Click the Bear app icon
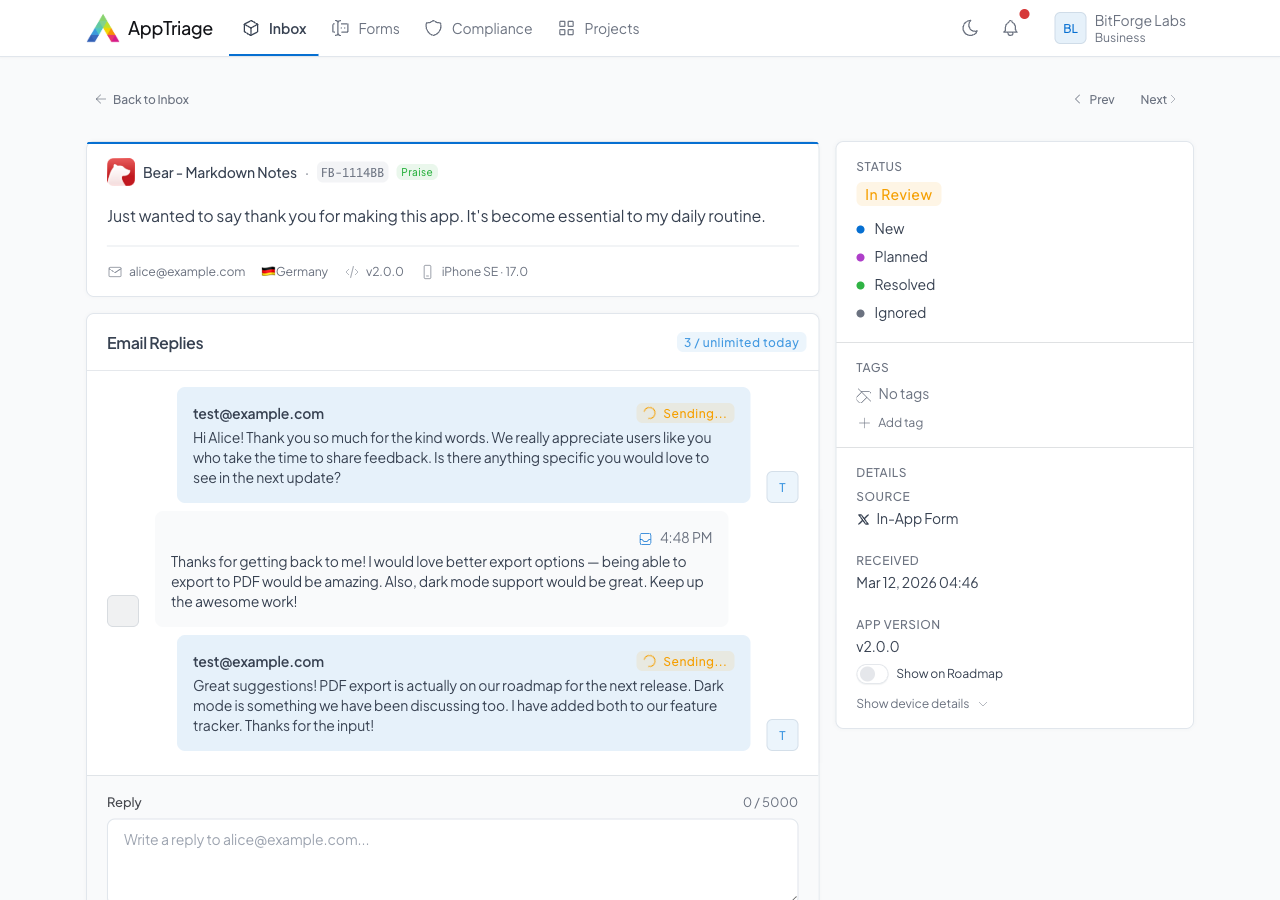Image resolution: width=1280 pixels, height=900 pixels. [121, 172]
